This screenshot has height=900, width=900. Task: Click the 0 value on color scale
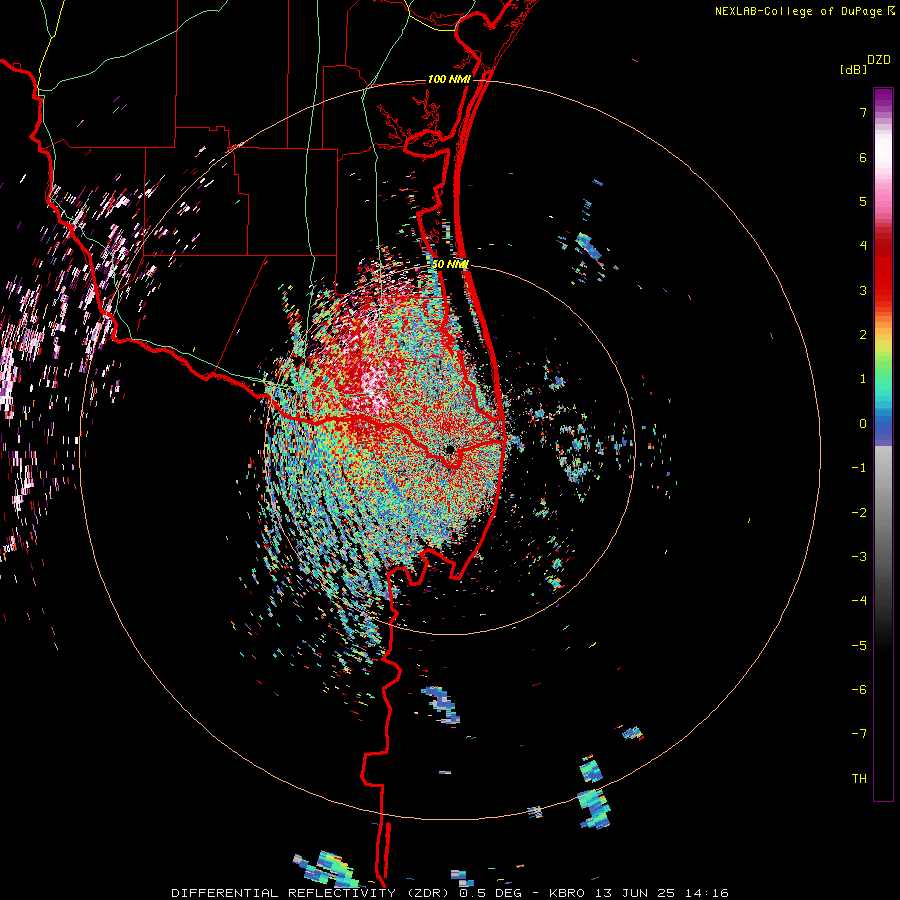click(863, 424)
